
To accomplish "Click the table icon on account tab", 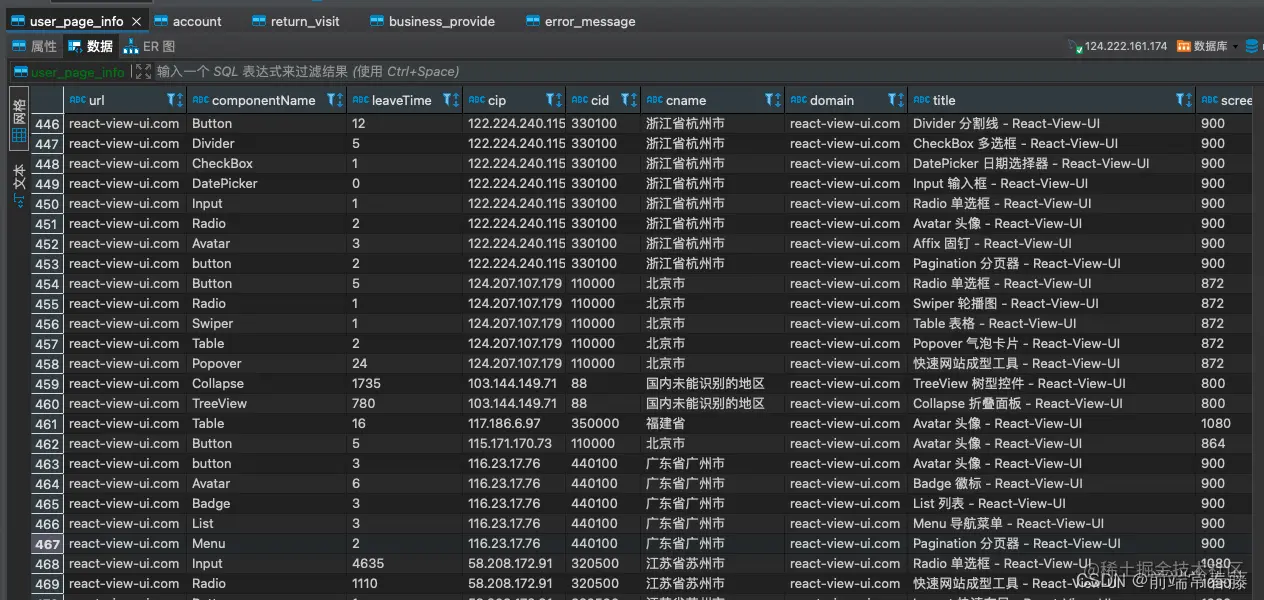I will pos(161,21).
